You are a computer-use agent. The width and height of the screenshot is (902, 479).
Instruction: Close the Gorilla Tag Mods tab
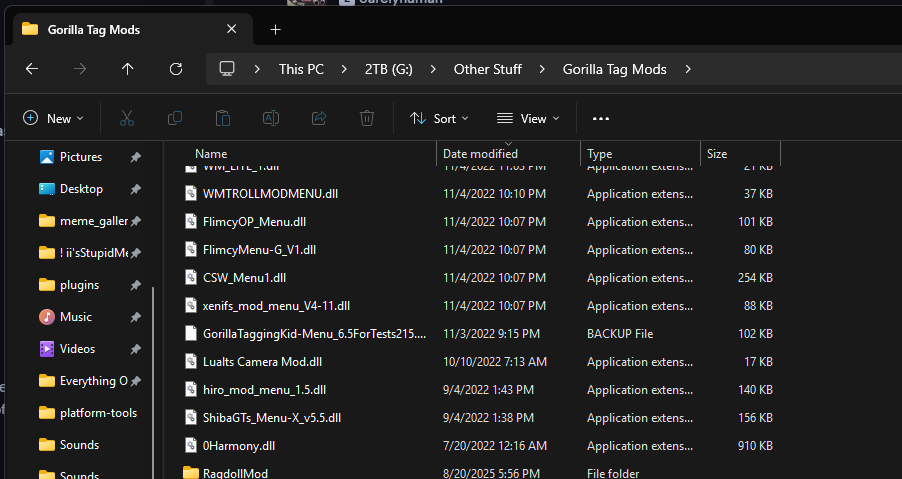pyautogui.click(x=231, y=29)
